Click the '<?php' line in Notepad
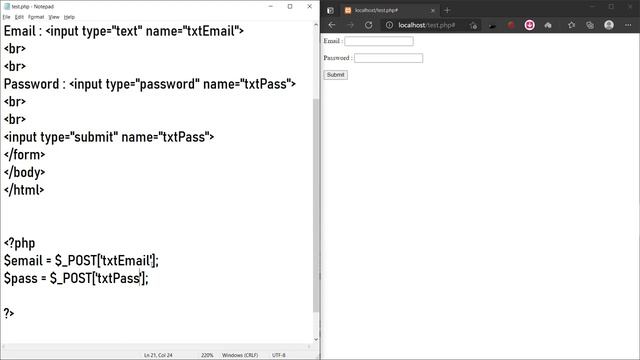This screenshot has width=640, height=360. tap(20, 243)
